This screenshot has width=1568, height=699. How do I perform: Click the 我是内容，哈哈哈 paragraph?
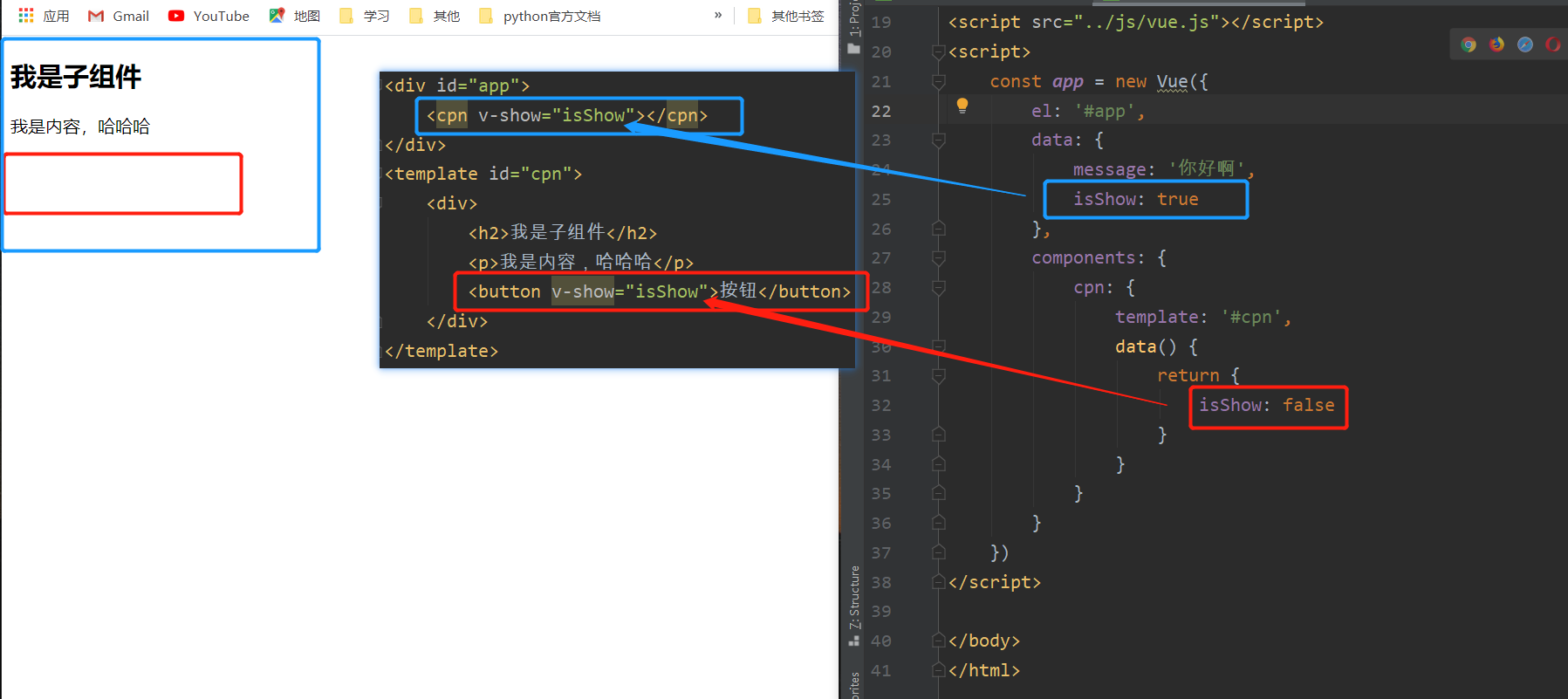click(x=80, y=127)
